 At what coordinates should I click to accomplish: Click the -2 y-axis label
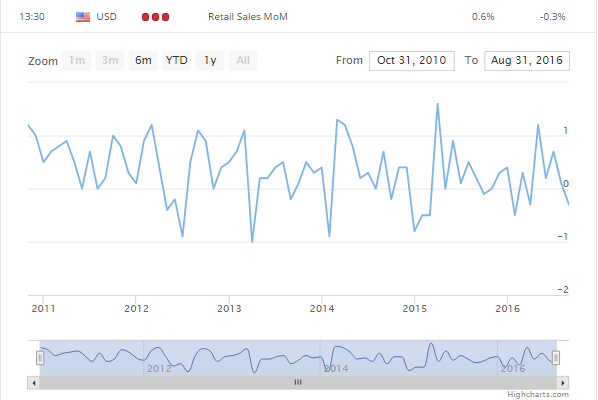pyautogui.click(x=563, y=290)
